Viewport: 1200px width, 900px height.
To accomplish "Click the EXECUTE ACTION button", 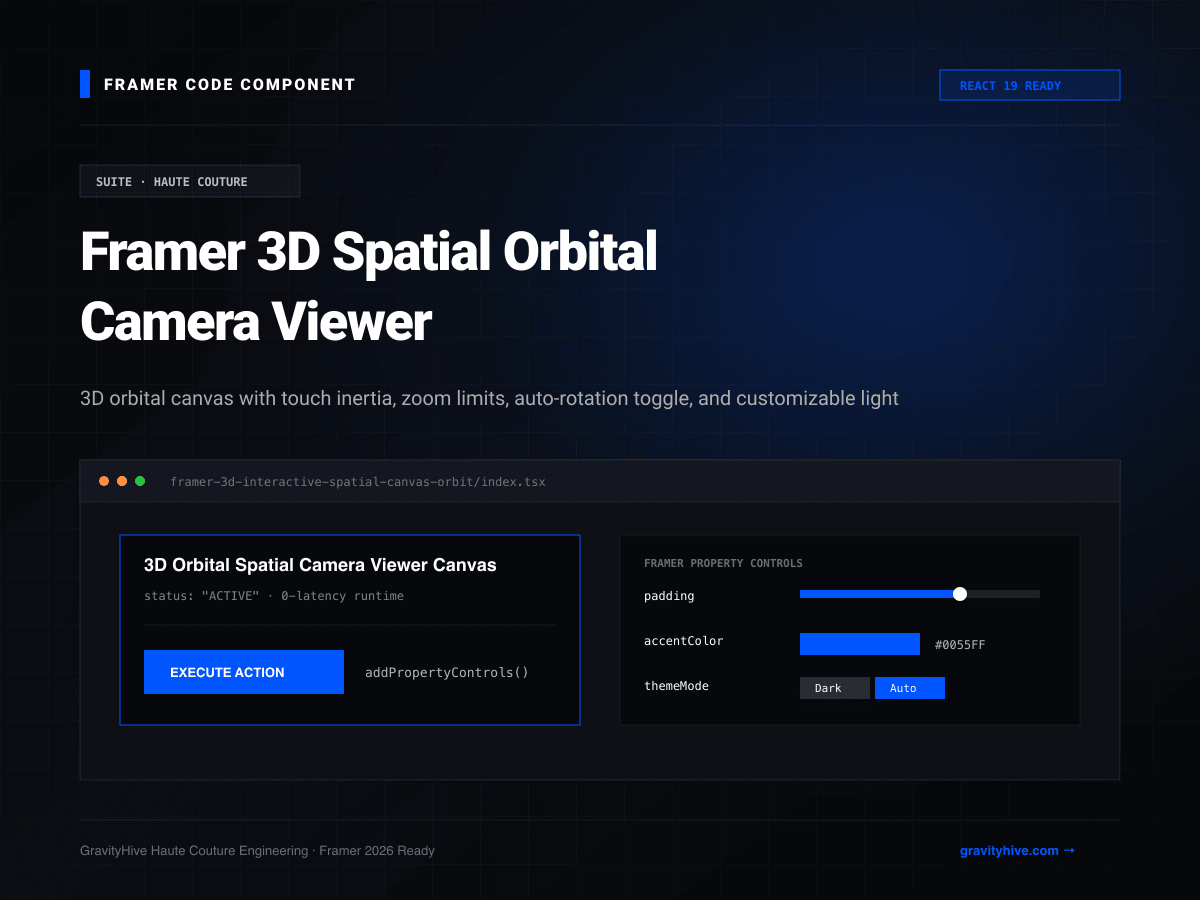I will point(244,672).
